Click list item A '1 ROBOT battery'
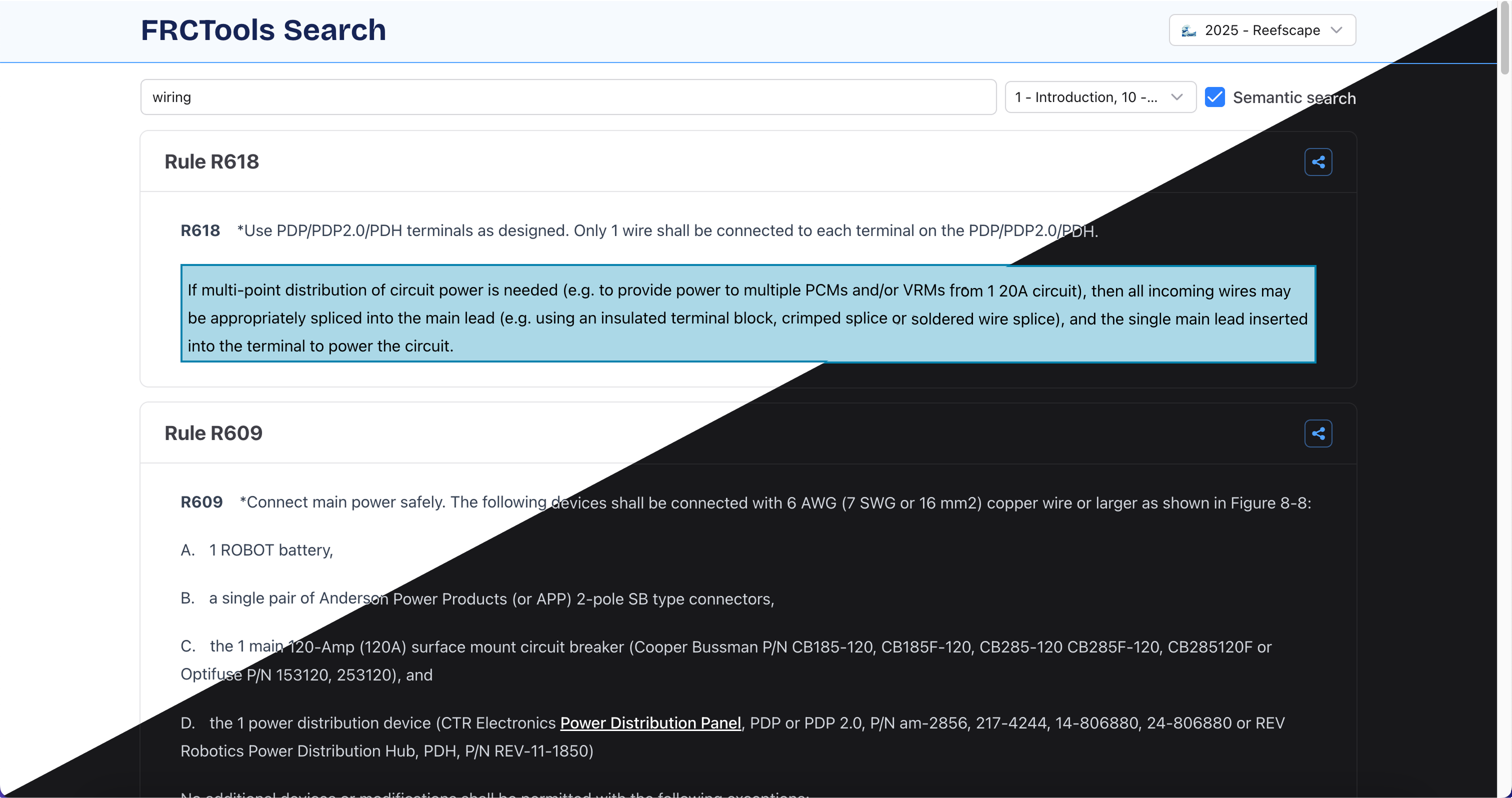The image size is (1512, 798). [x=270, y=550]
